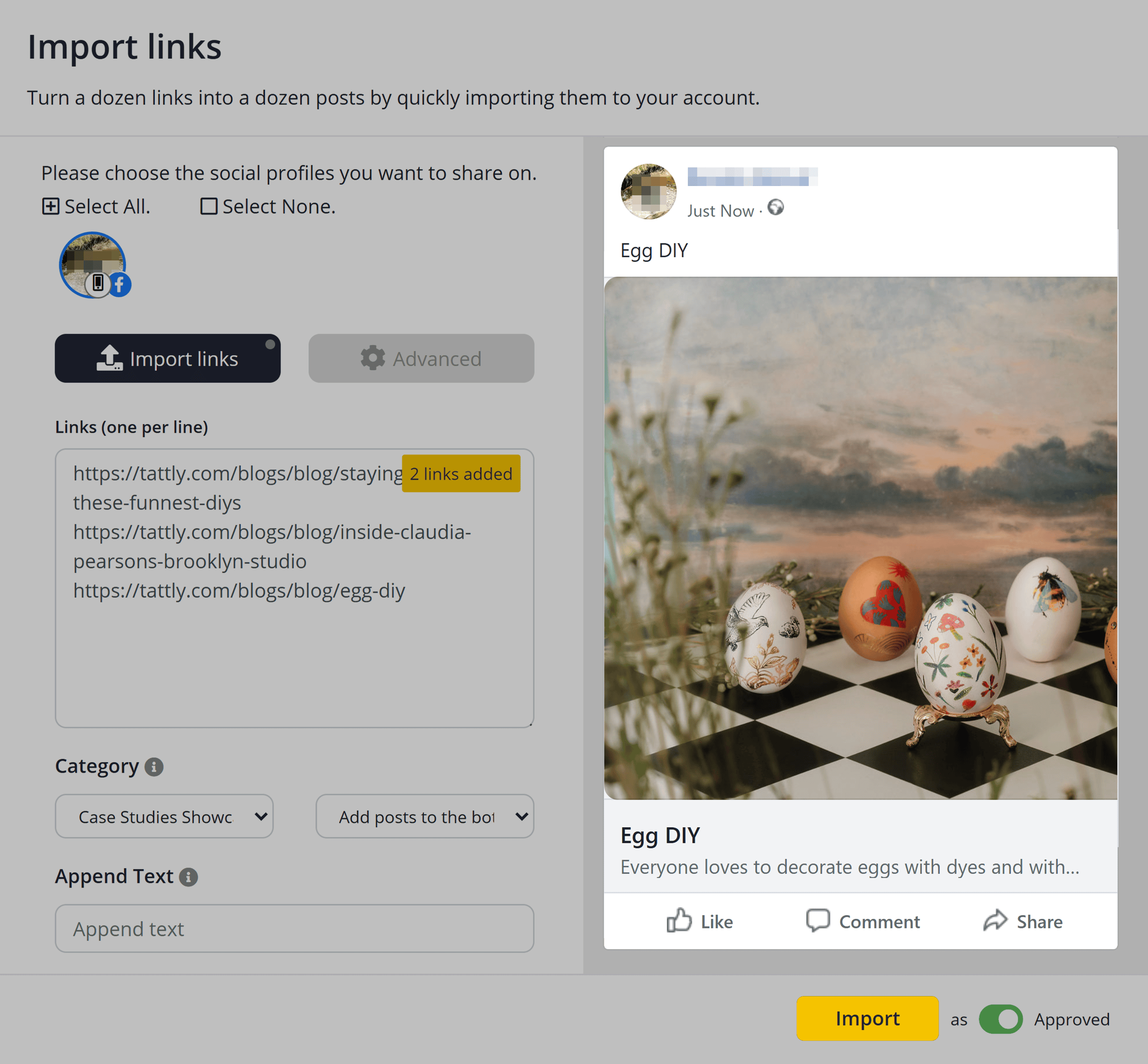The width and height of the screenshot is (1148, 1064).
Task: Click the Comment icon on the post preview
Action: pos(819,921)
